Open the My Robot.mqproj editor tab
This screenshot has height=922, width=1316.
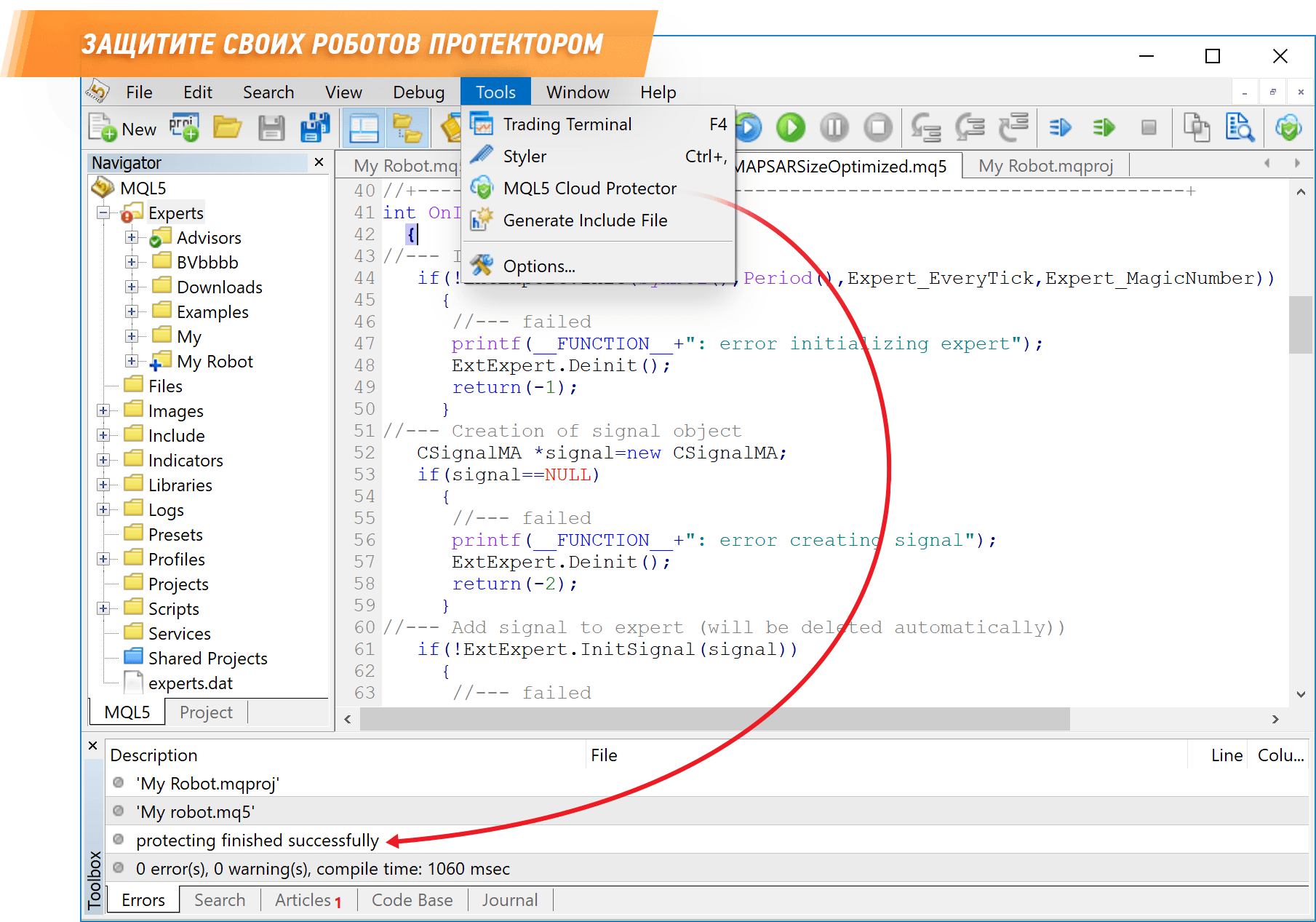tap(1045, 166)
